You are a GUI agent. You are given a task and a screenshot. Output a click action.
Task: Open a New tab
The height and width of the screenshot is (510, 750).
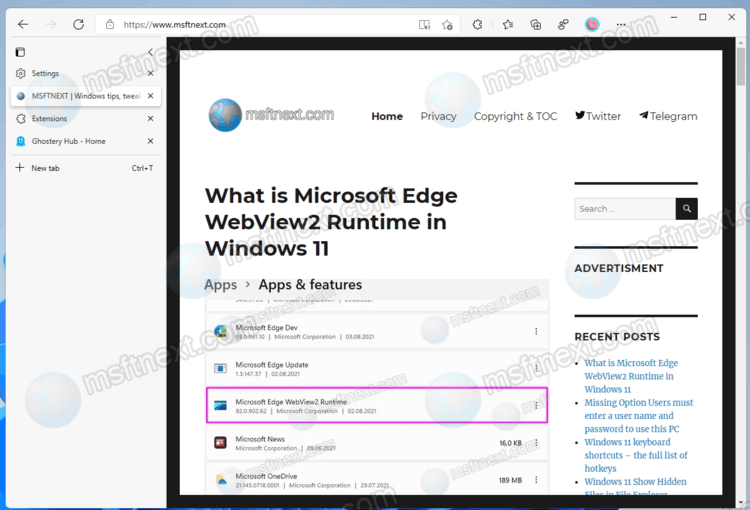click(x=86, y=168)
